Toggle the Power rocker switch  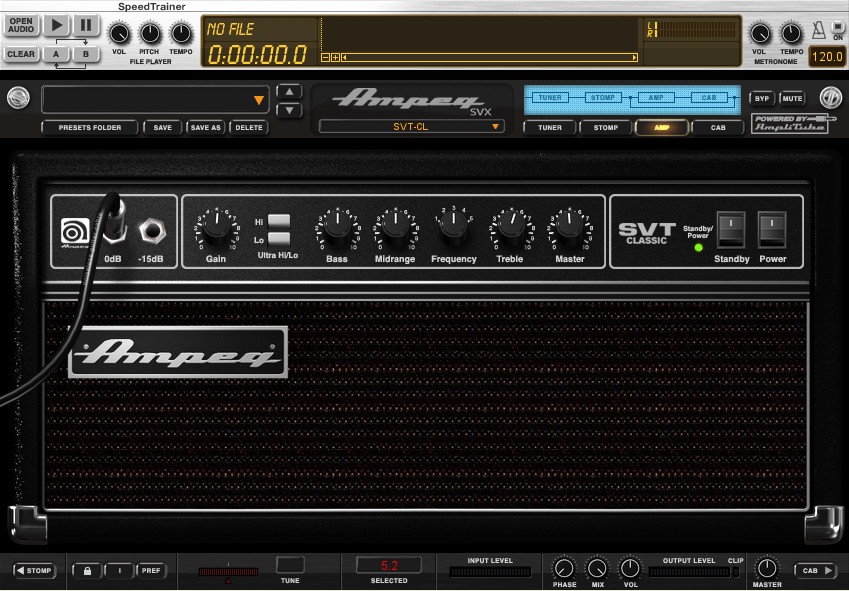coord(772,229)
